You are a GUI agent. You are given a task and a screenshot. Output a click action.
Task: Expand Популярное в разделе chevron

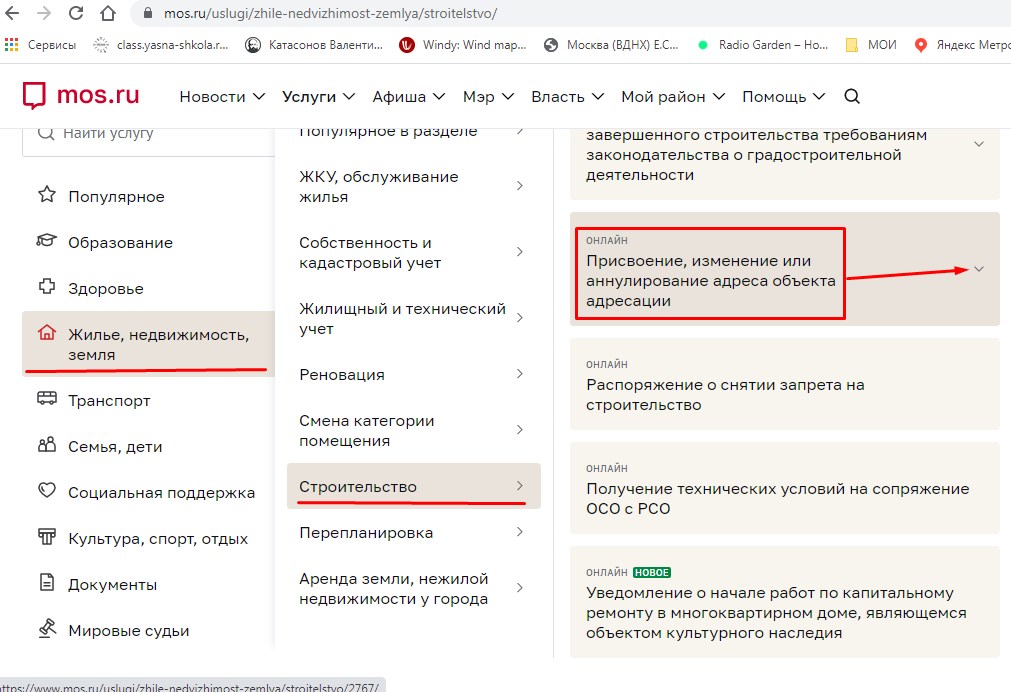[520, 131]
